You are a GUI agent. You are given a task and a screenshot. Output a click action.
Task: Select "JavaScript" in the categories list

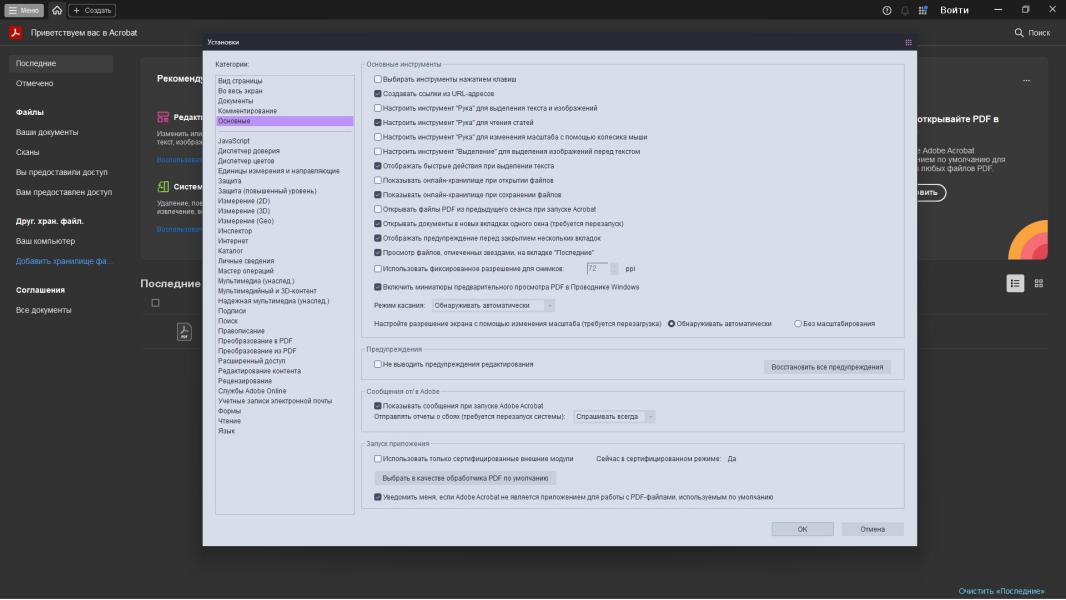[234, 141]
